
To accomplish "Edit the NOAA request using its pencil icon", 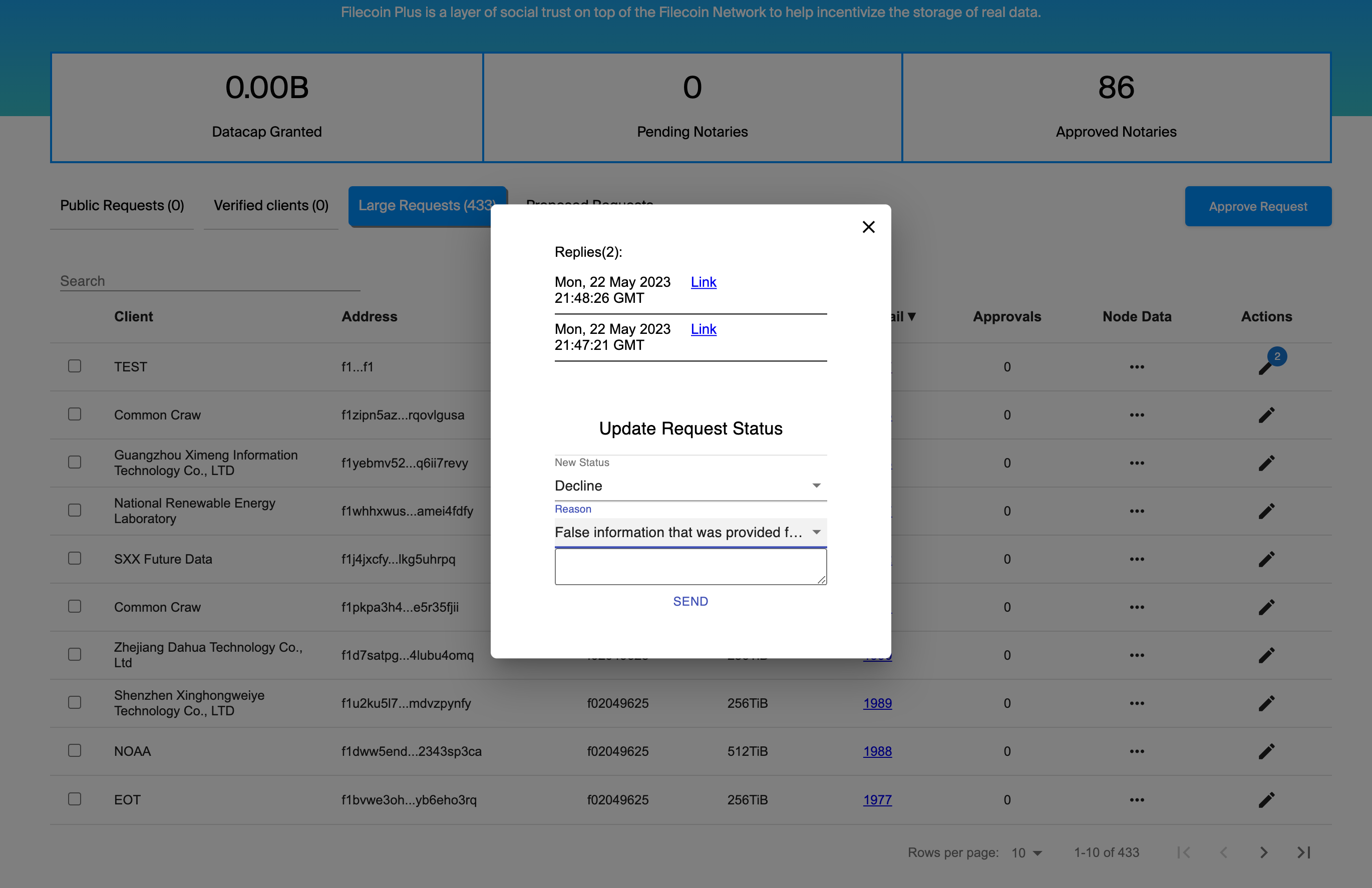I will 1268,751.
